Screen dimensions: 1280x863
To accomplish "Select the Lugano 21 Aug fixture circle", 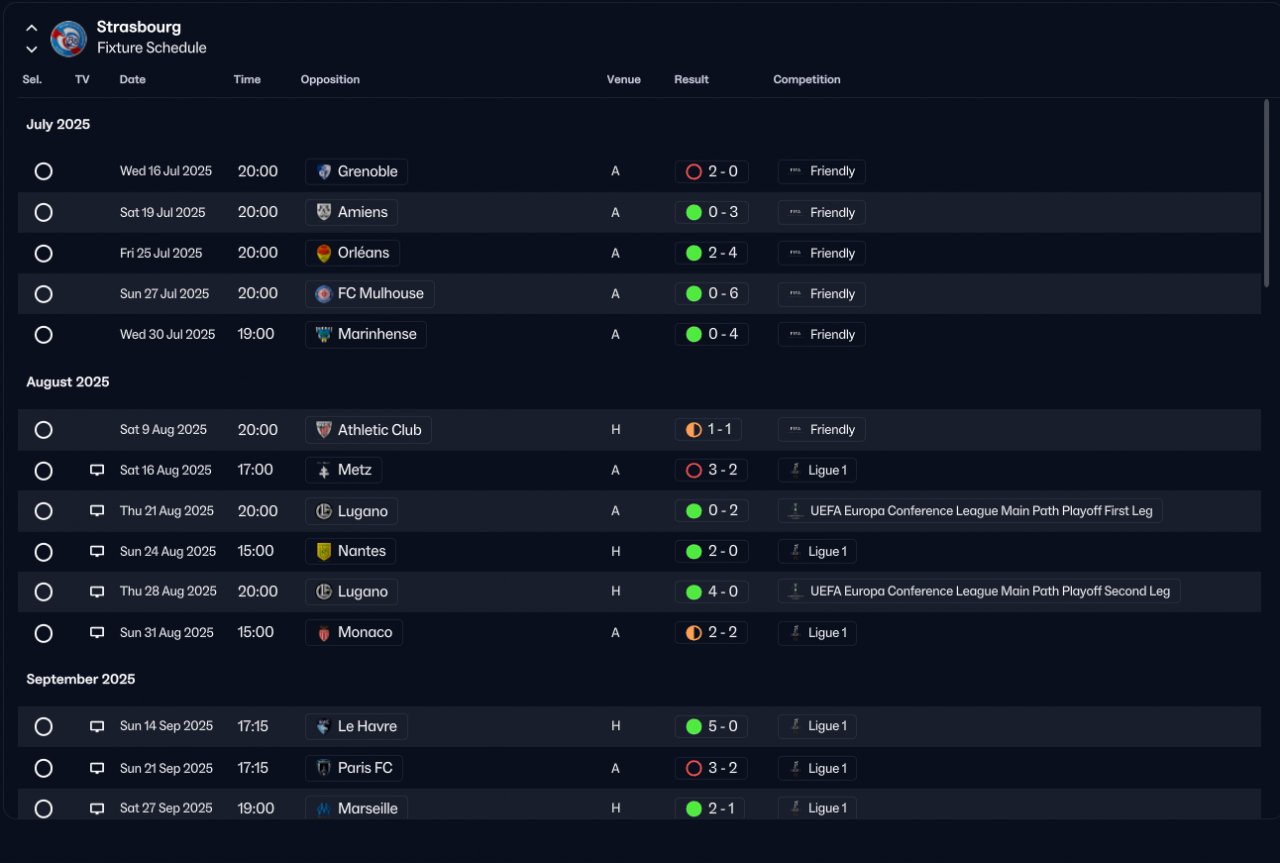I will click(43, 511).
